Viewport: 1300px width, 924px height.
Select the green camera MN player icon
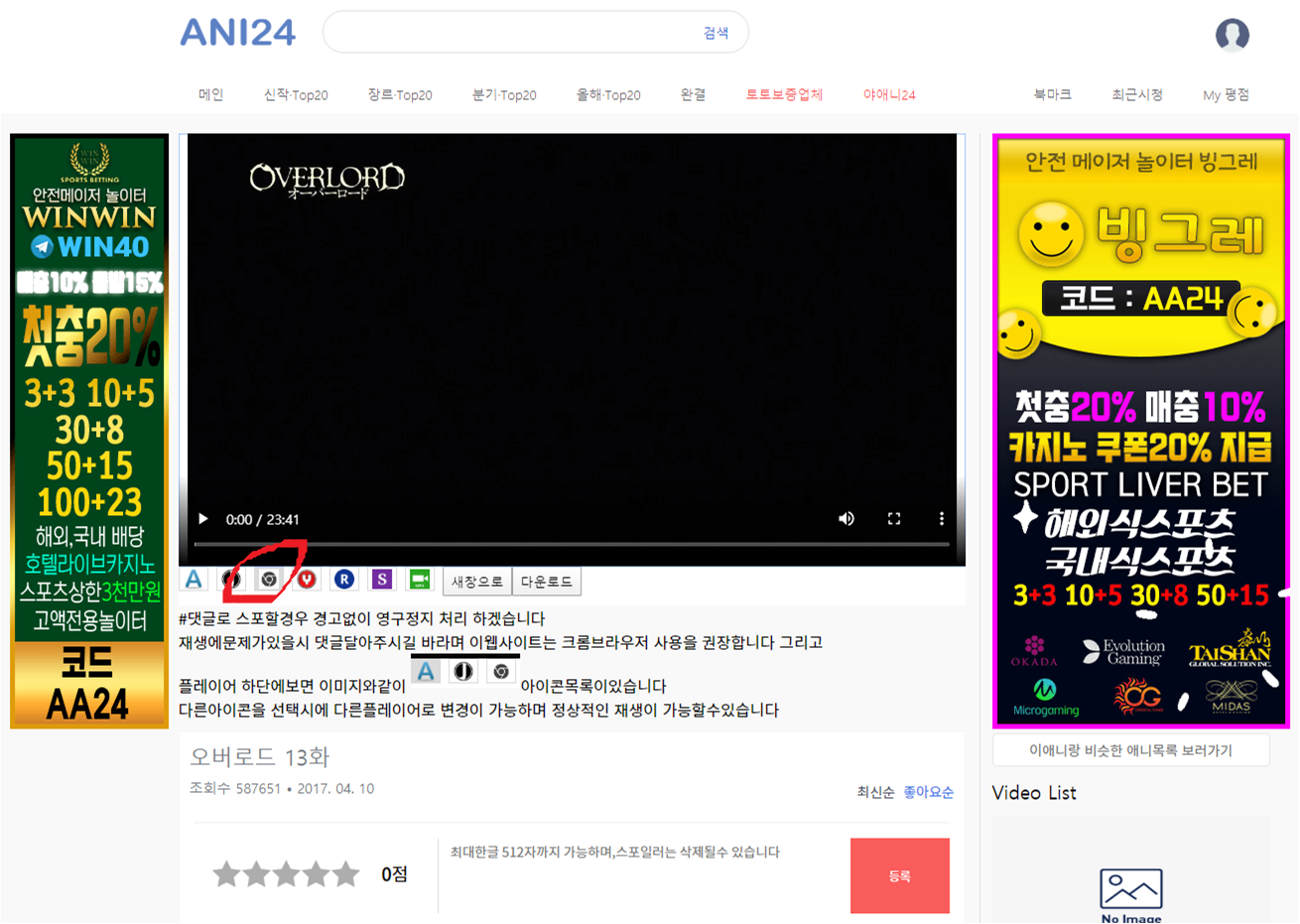[420, 579]
